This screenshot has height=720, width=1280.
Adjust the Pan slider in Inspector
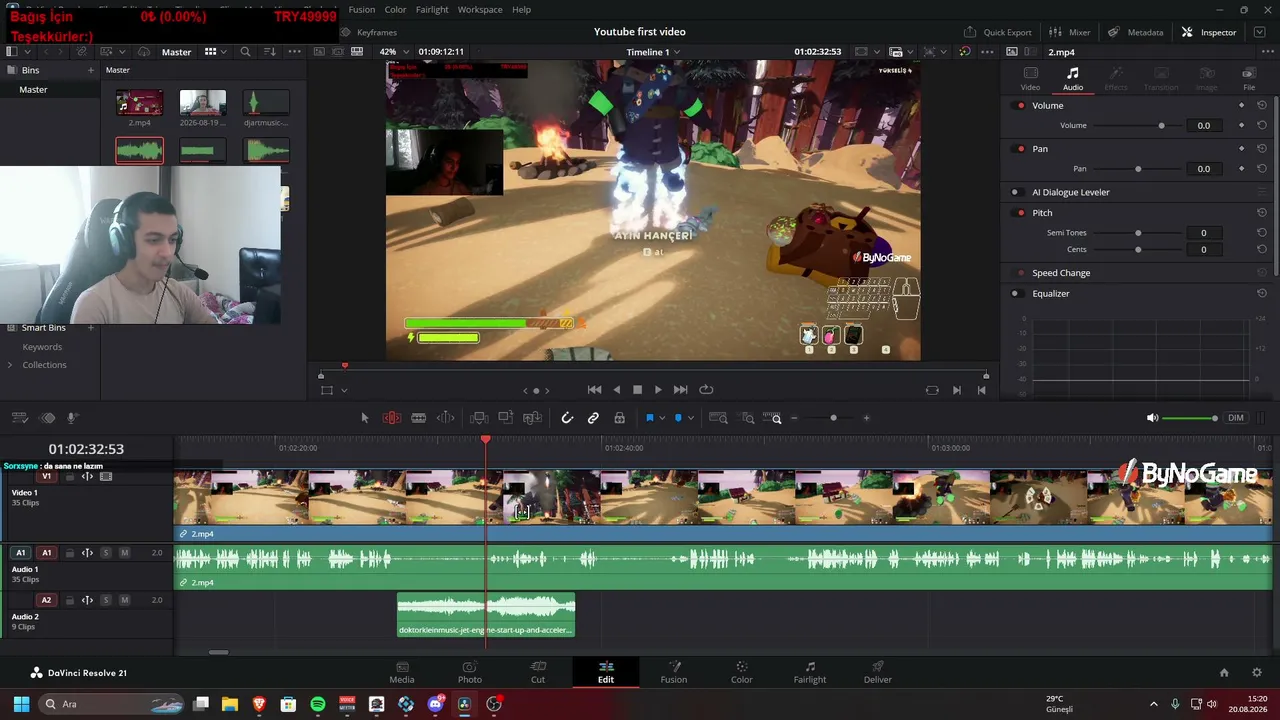click(x=1138, y=169)
